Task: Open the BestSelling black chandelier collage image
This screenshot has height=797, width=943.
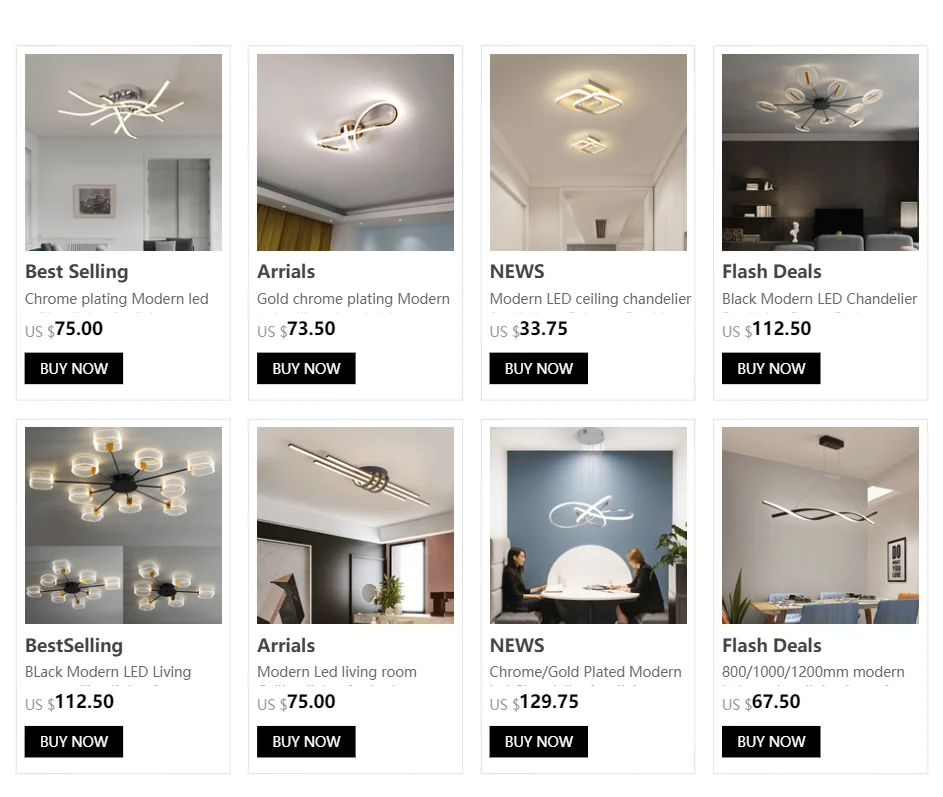Action: tap(123, 525)
